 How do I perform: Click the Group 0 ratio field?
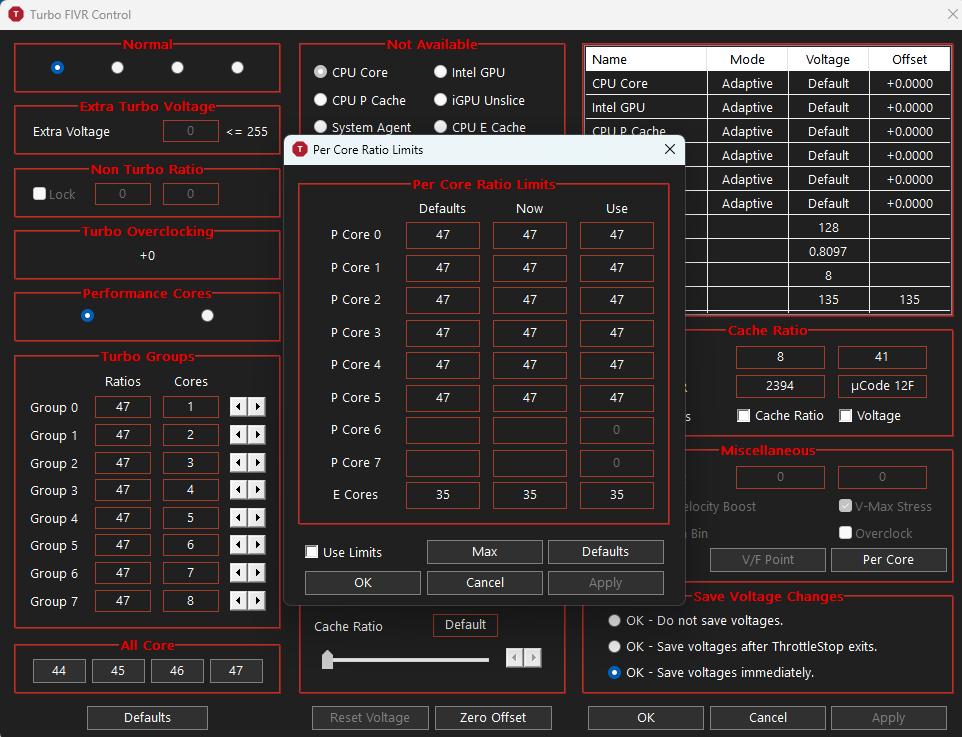click(x=123, y=407)
